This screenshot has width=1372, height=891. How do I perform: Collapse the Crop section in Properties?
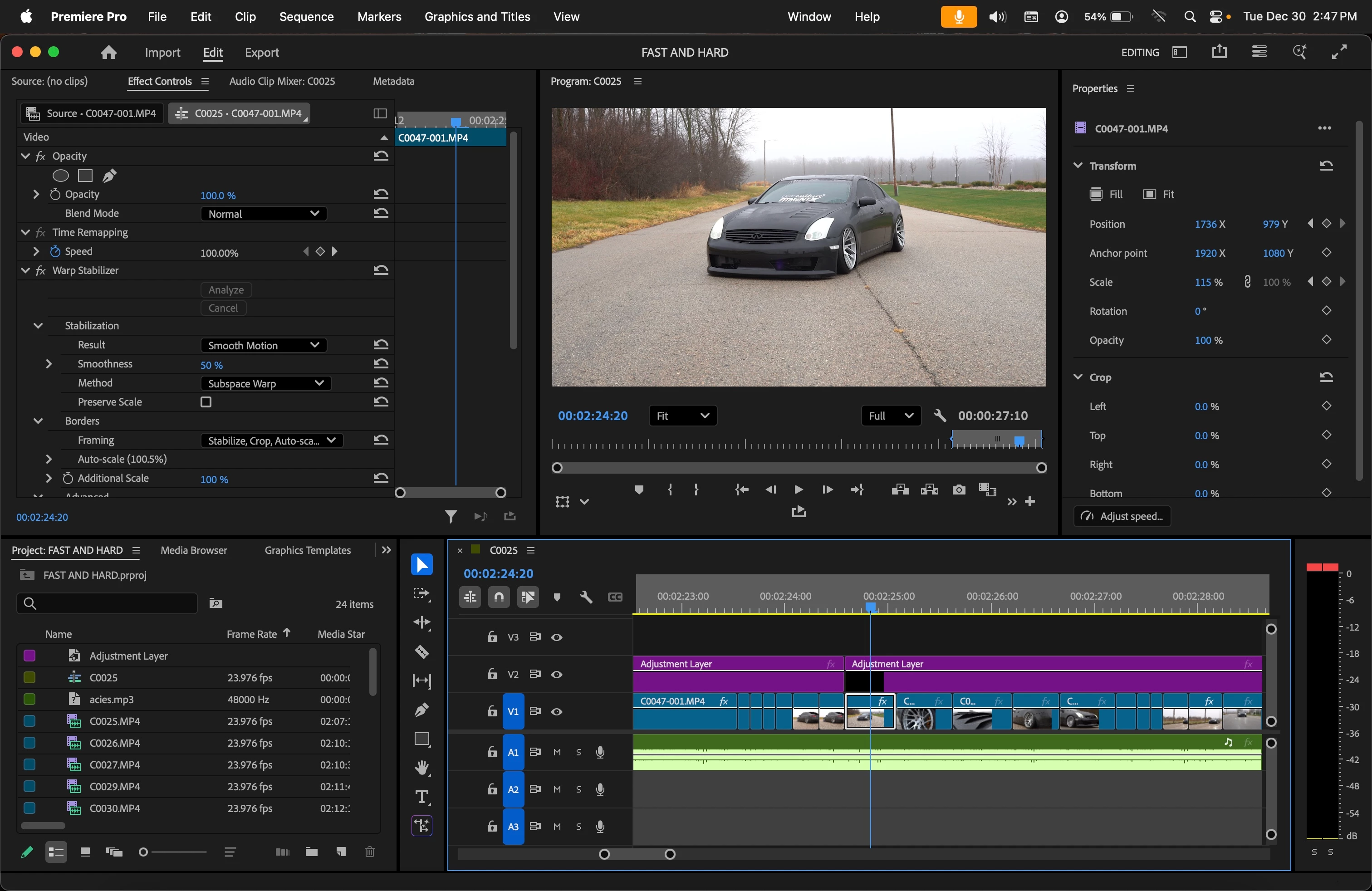(1078, 377)
